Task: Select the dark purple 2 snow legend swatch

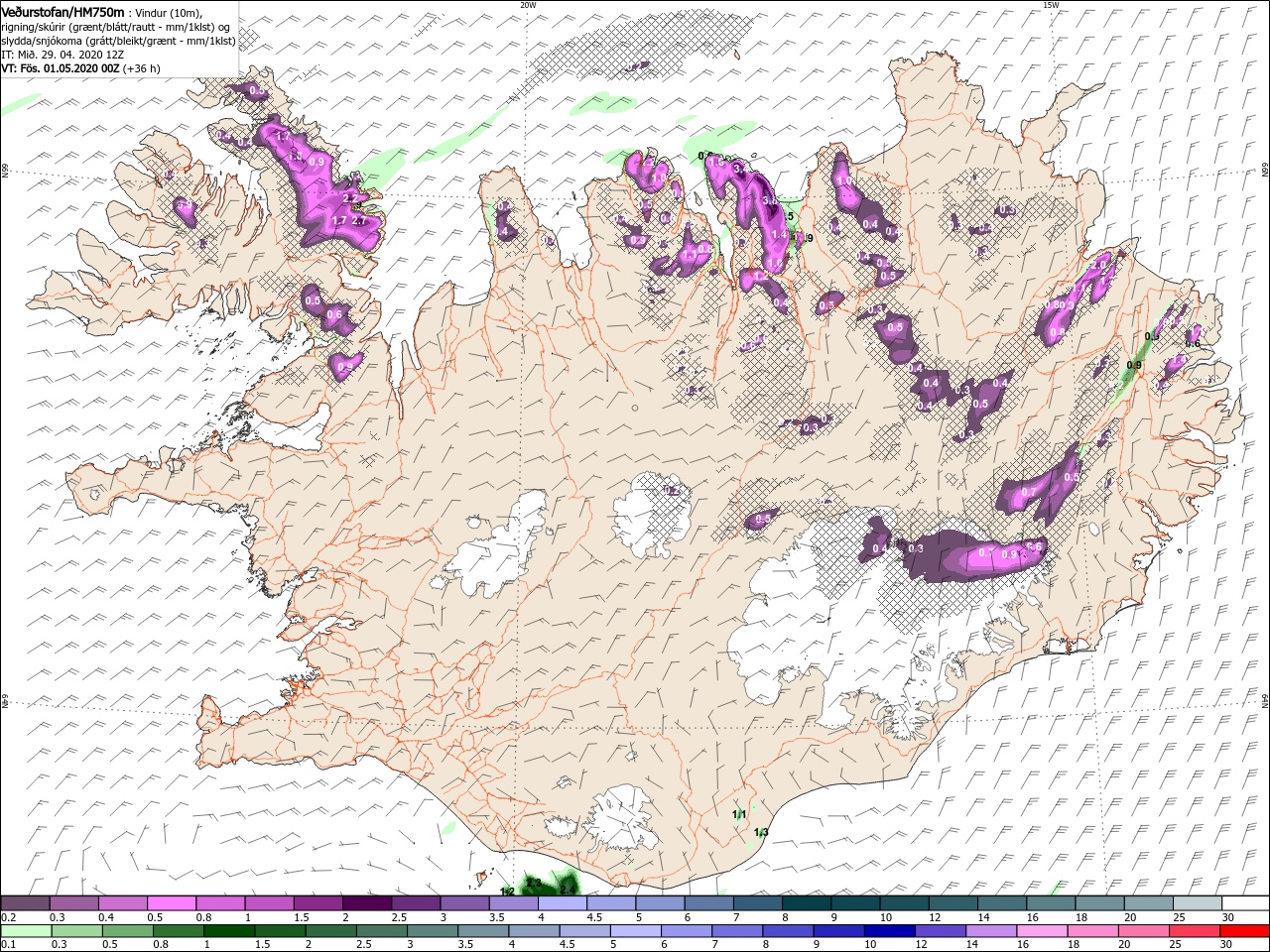Action: (x=366, y=903)
